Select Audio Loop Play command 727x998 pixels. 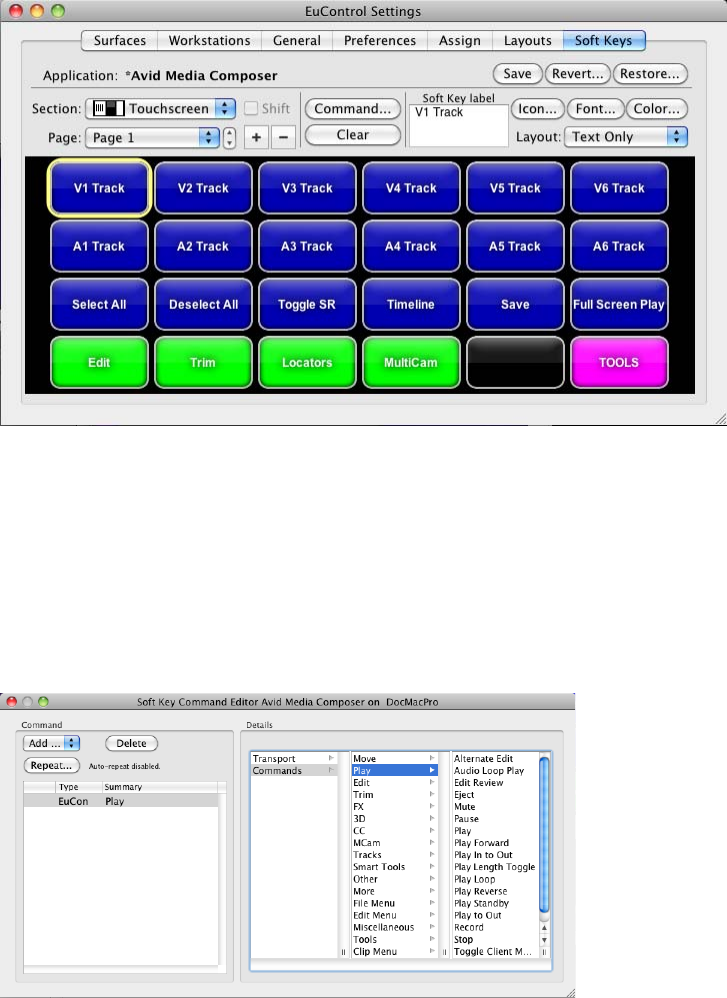click(x=489, y=771)
